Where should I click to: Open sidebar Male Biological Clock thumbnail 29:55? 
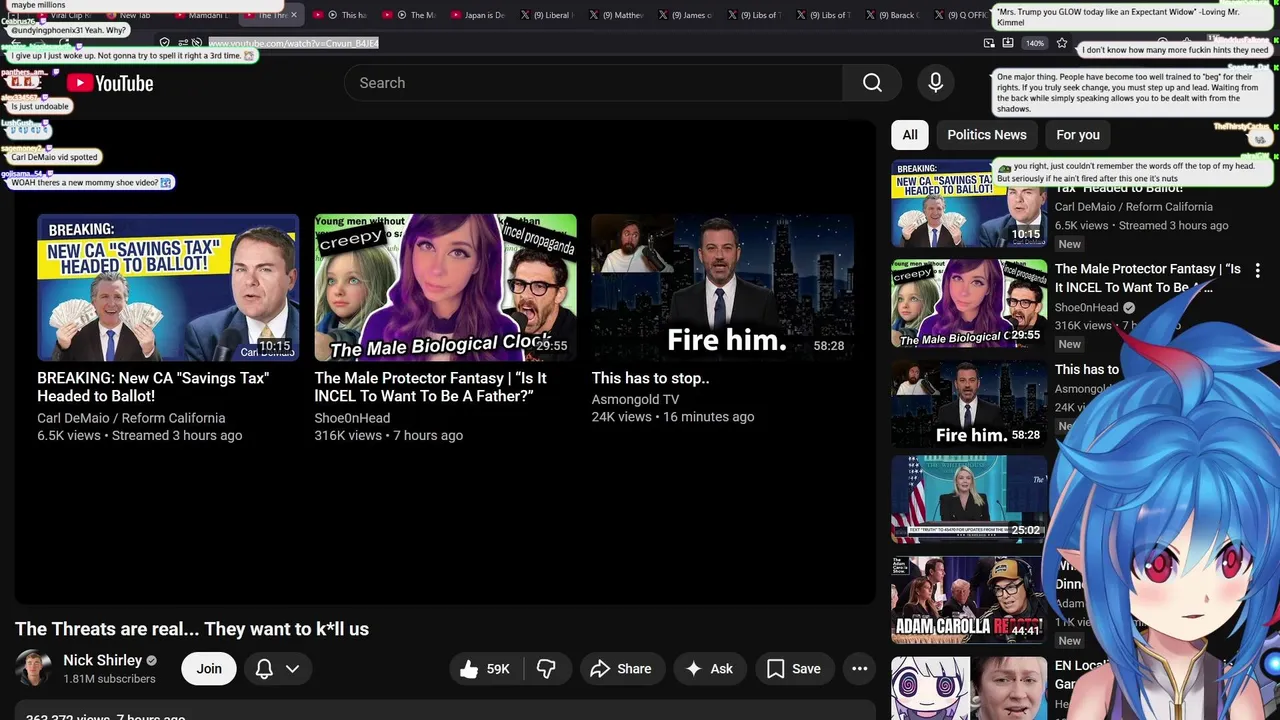point(969,303)
